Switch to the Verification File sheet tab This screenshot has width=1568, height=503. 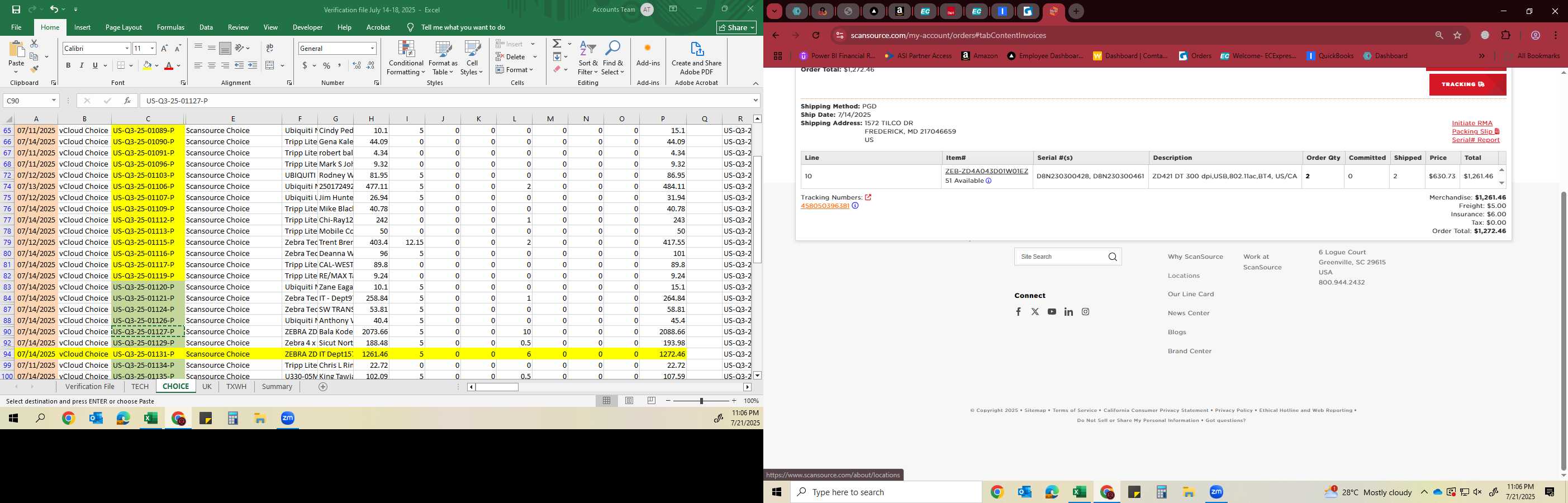(x=90, y=387)
